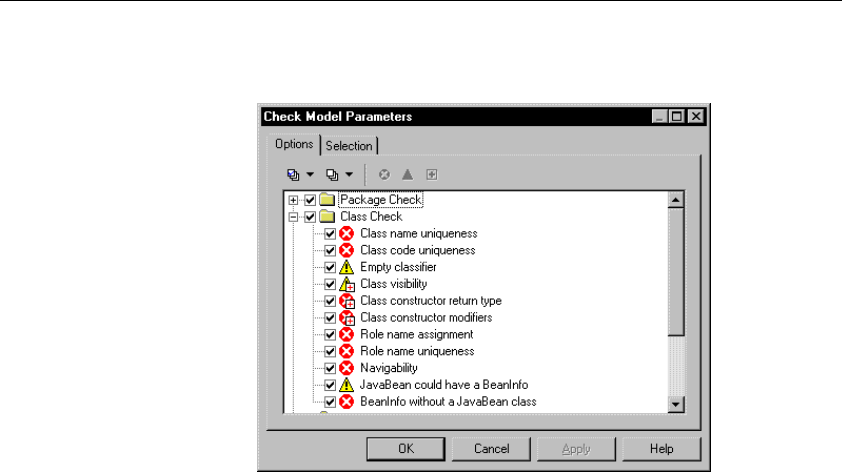Viewport: 842px width, 472px height.
Task: Click scrollbar down arrow in check list
Action: pyautogui.click(x=676, y=404)
